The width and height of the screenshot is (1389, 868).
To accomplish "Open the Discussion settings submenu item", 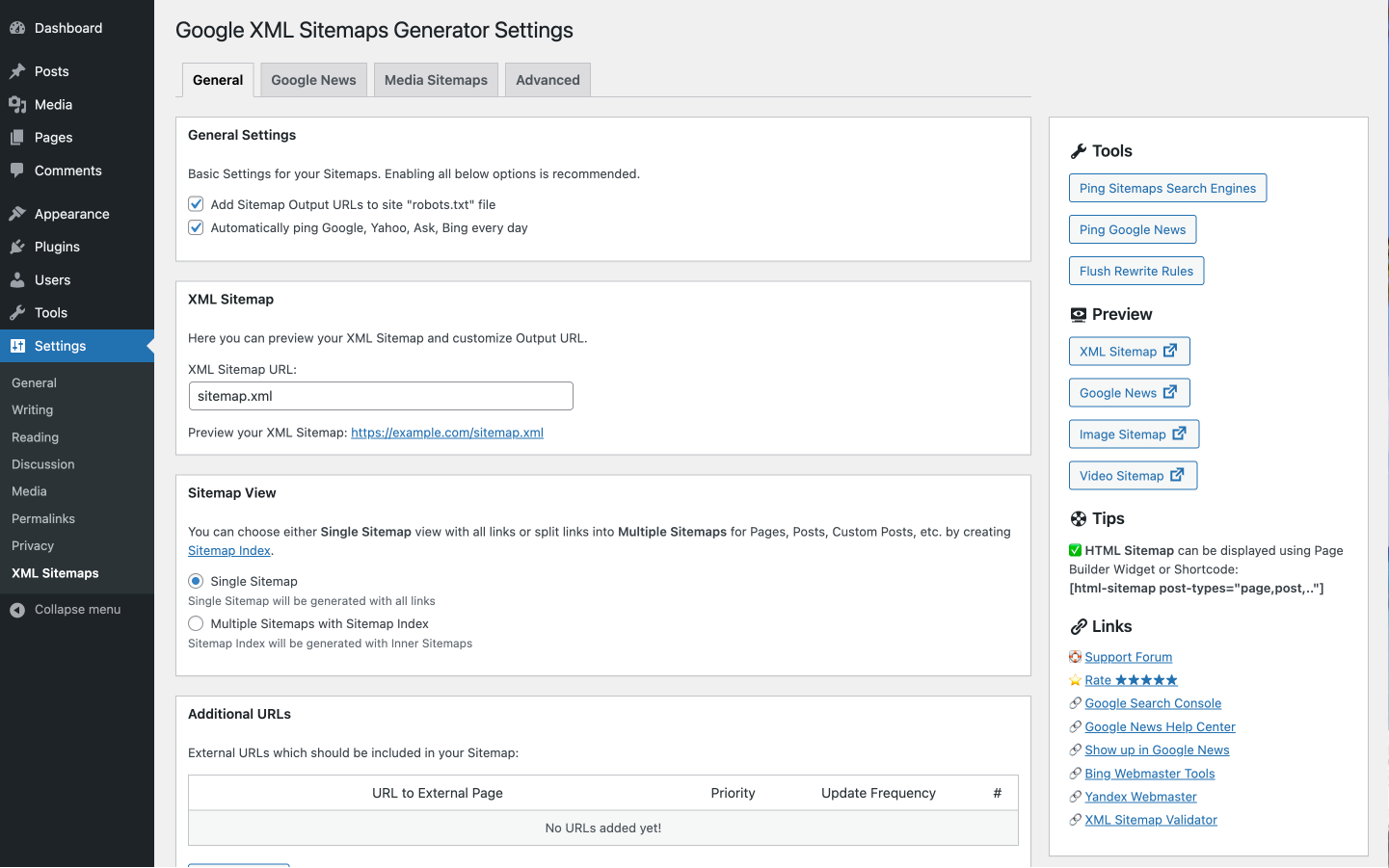I will tap(43, 464).
